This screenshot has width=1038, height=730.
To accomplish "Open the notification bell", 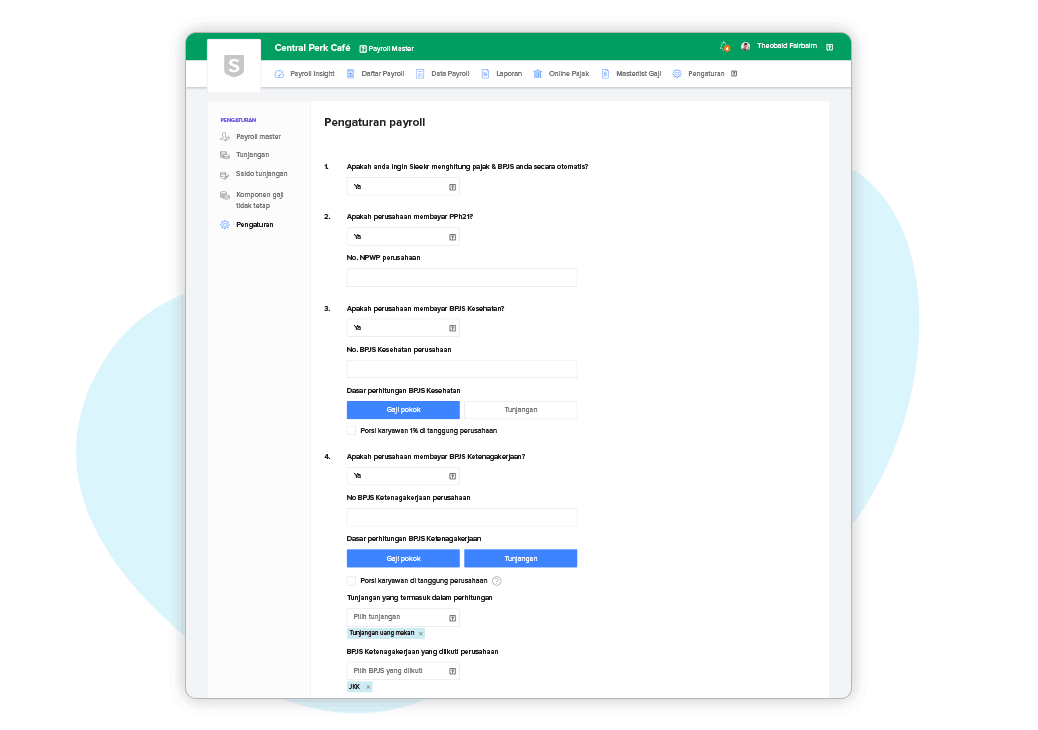I will pyautogui.click(x=725, y=46).
